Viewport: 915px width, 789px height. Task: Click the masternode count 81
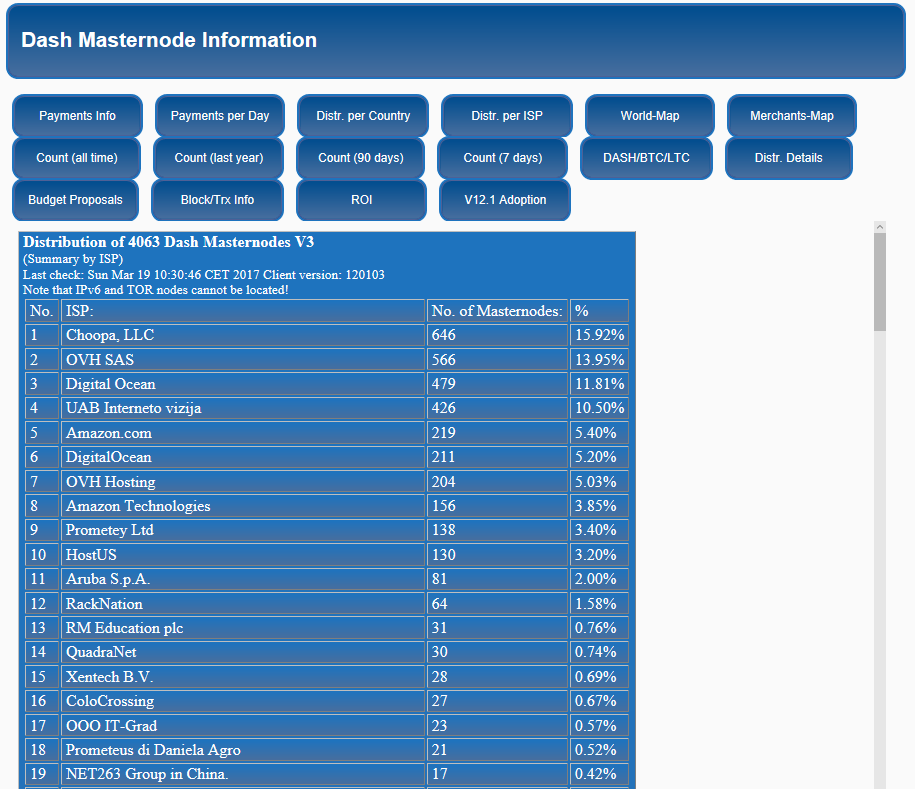[x=497, y=579]
